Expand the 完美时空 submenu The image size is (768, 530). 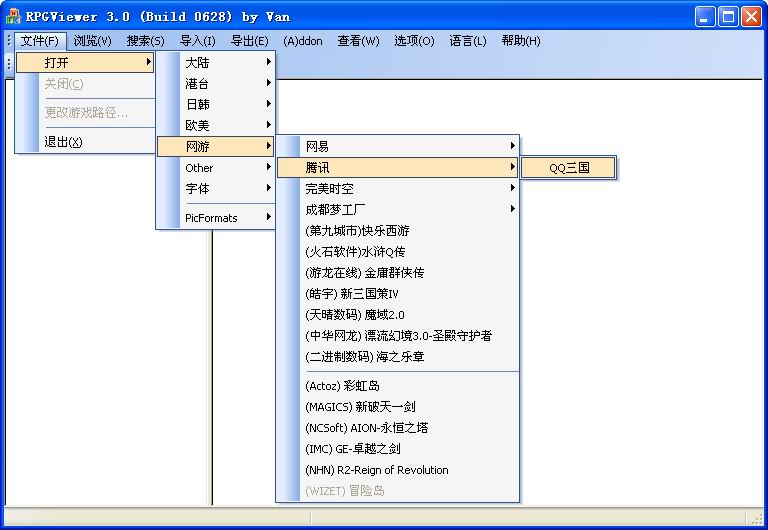(397, 189)
